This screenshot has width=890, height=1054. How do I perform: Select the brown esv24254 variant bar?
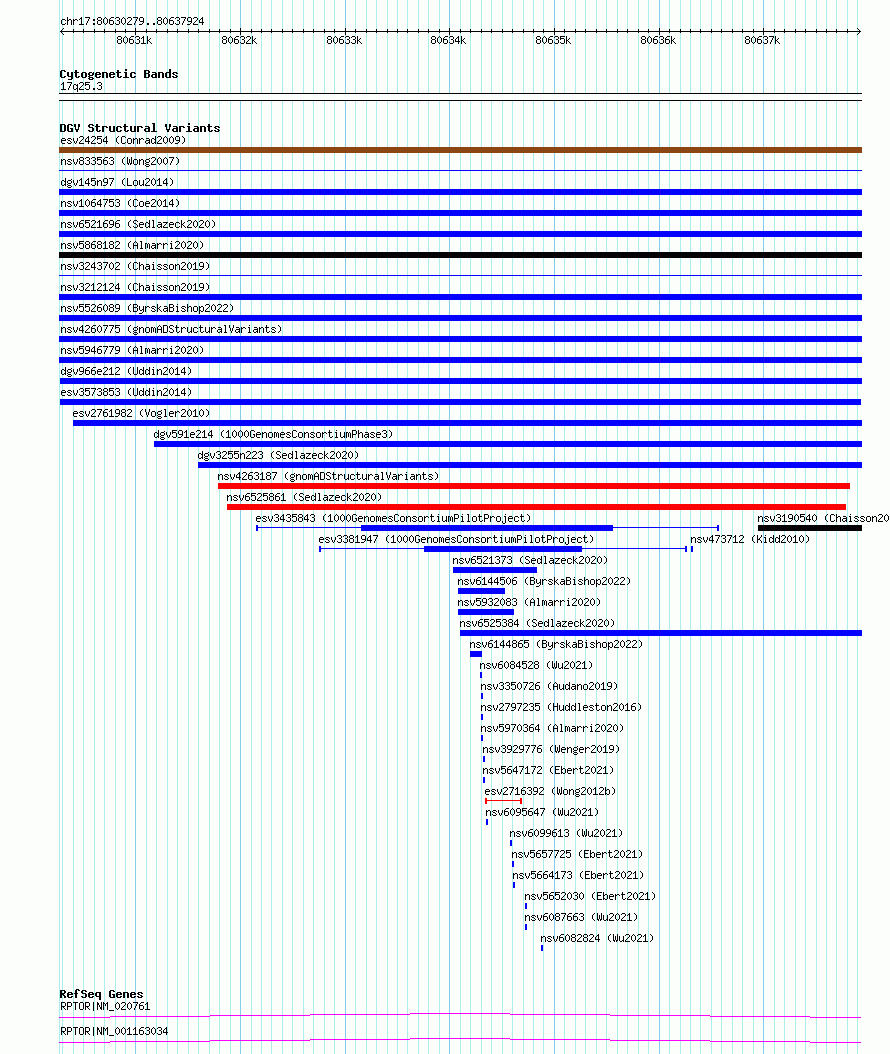[460, 150]
